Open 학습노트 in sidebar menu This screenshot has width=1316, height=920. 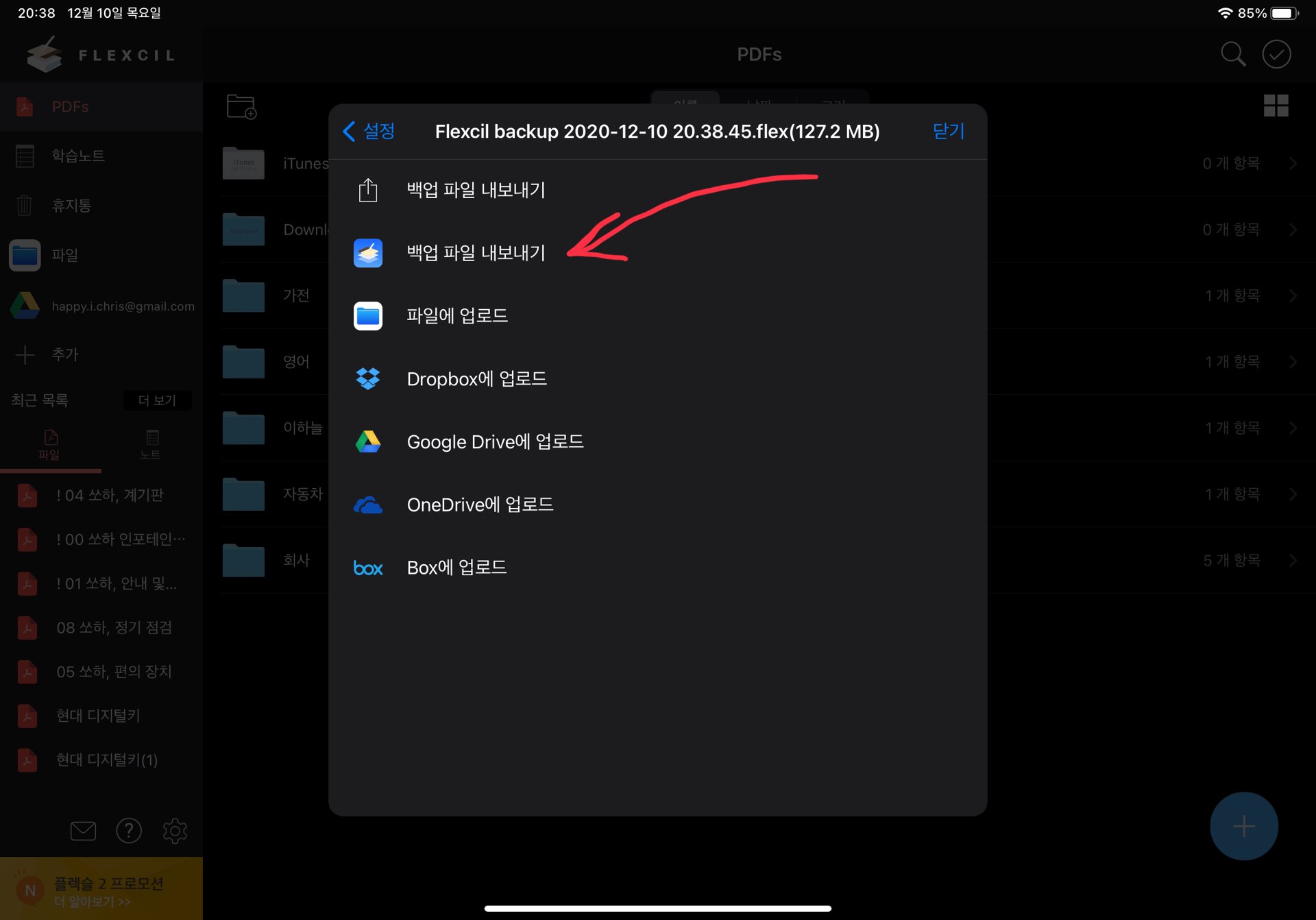[x=78, y=156]
